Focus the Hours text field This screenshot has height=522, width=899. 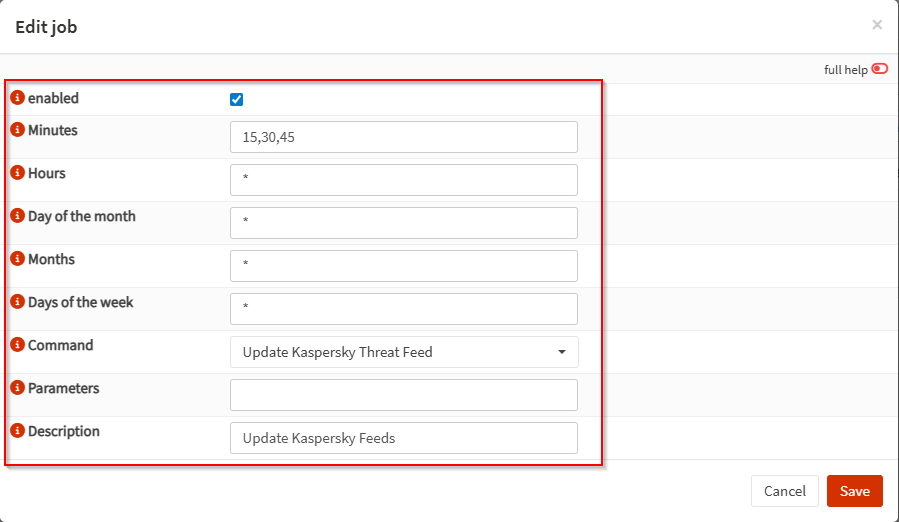pos(404,180)
